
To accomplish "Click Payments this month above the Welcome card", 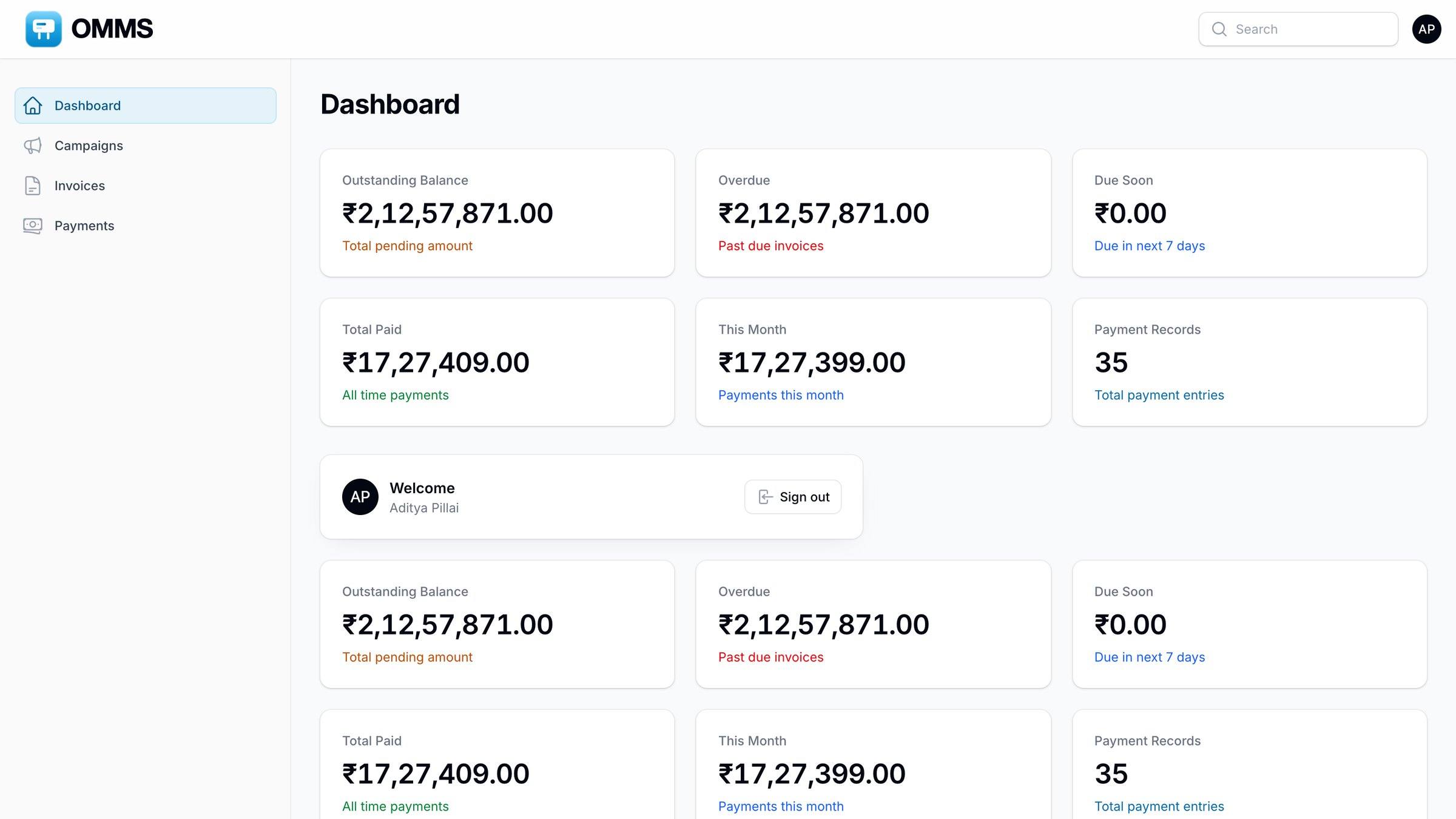I will click(781, 395).
